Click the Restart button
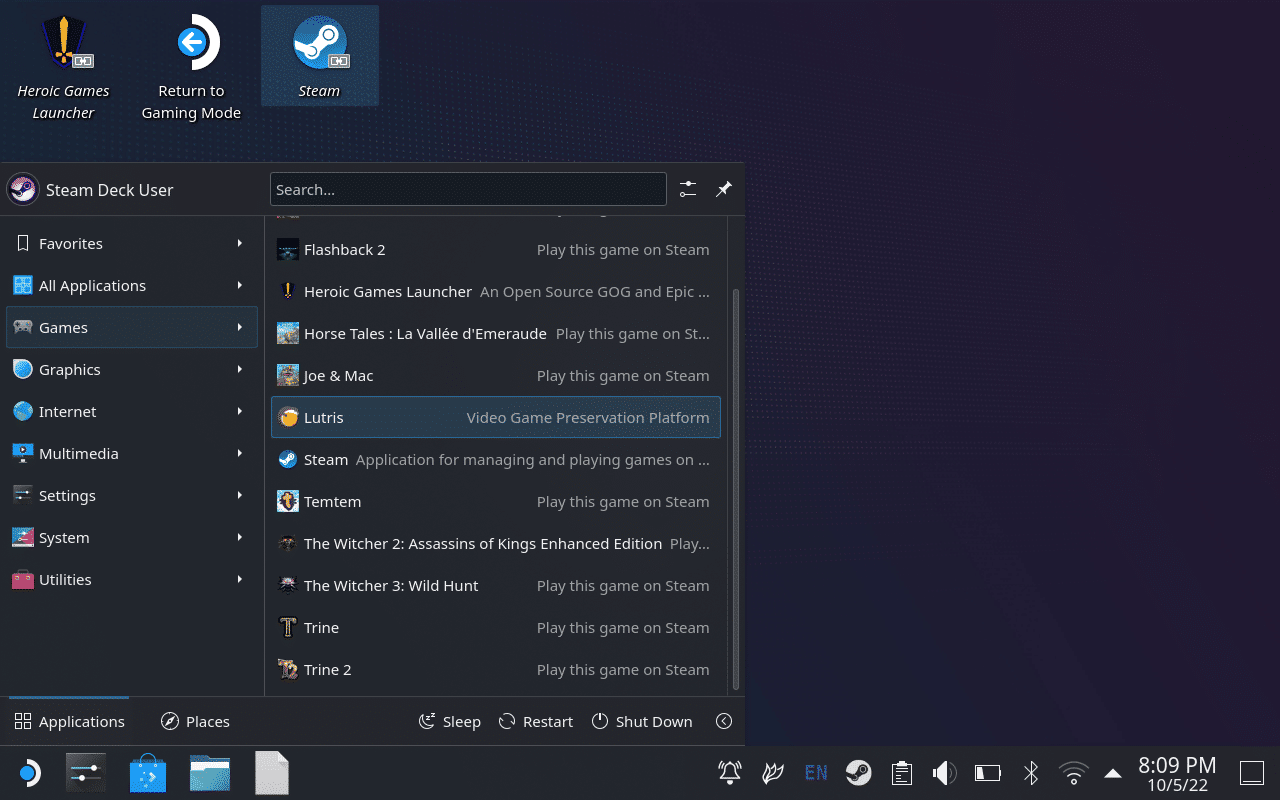 [536, 721]
